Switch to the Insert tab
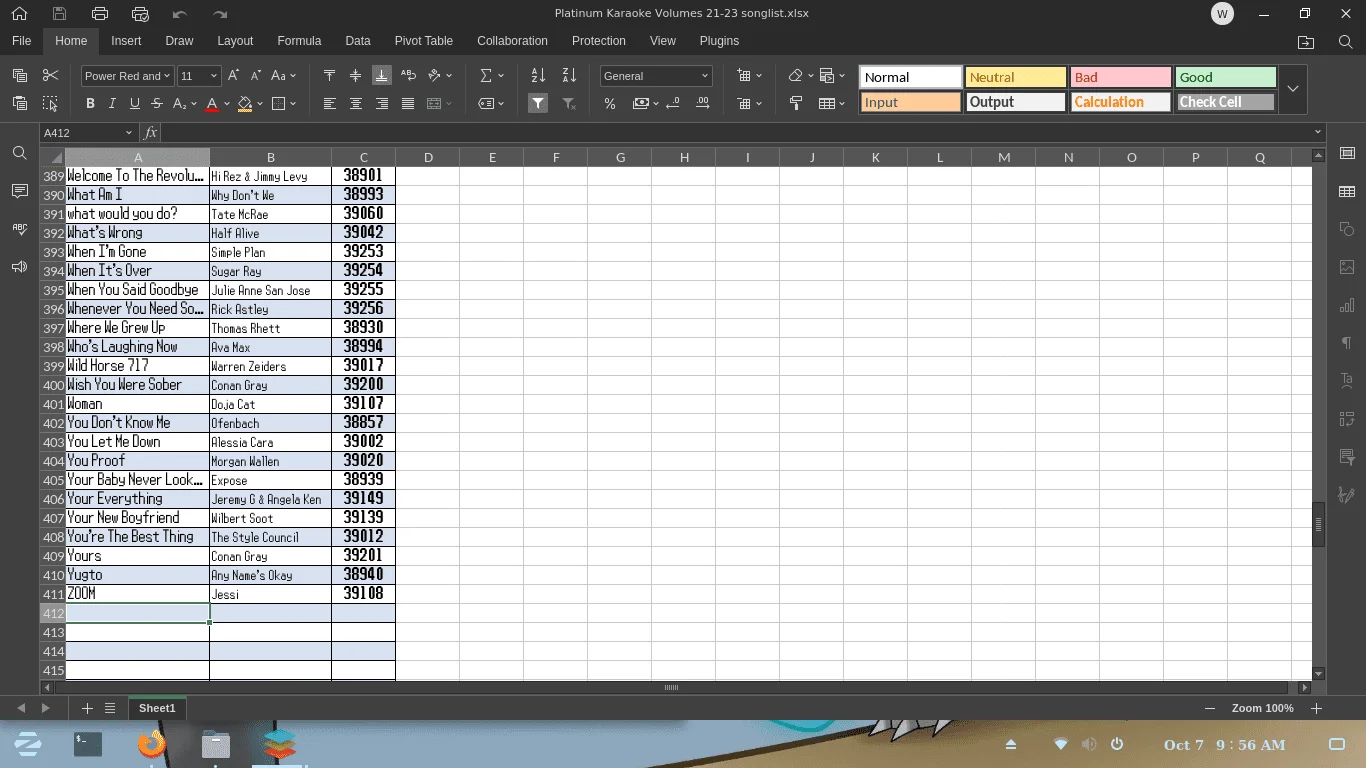Screen dimensions: 1366x768 click(126, 41)
